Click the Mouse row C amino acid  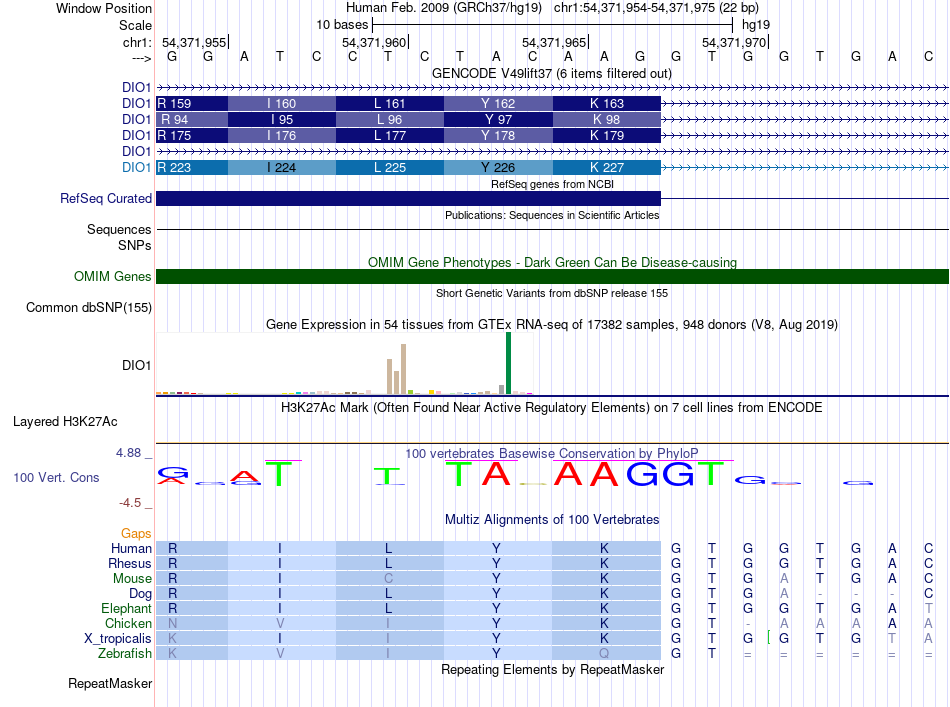[x=388, y=579]
